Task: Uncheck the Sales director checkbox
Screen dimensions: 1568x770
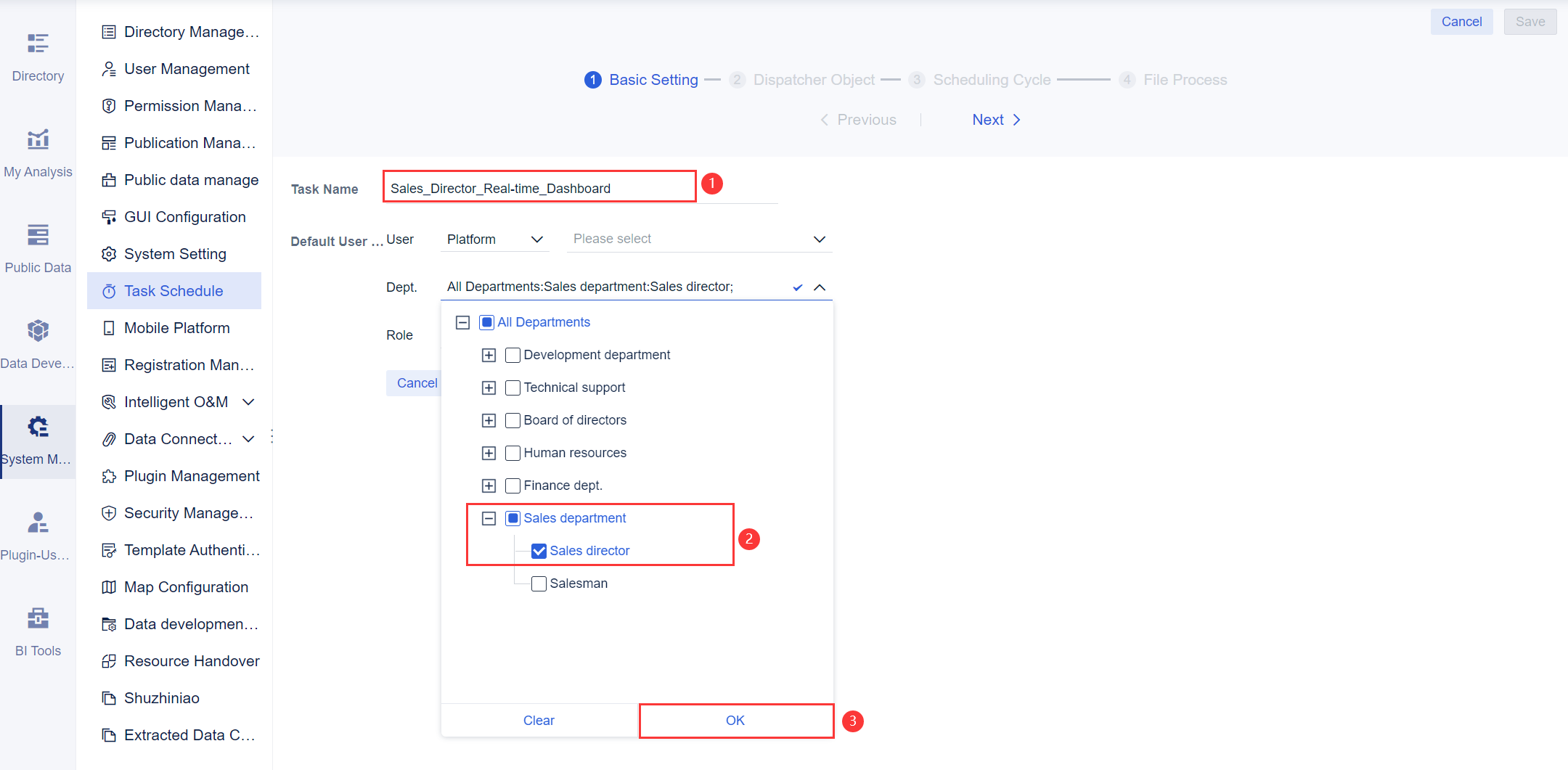Action: pyautogui.click(x=538, y=550)
